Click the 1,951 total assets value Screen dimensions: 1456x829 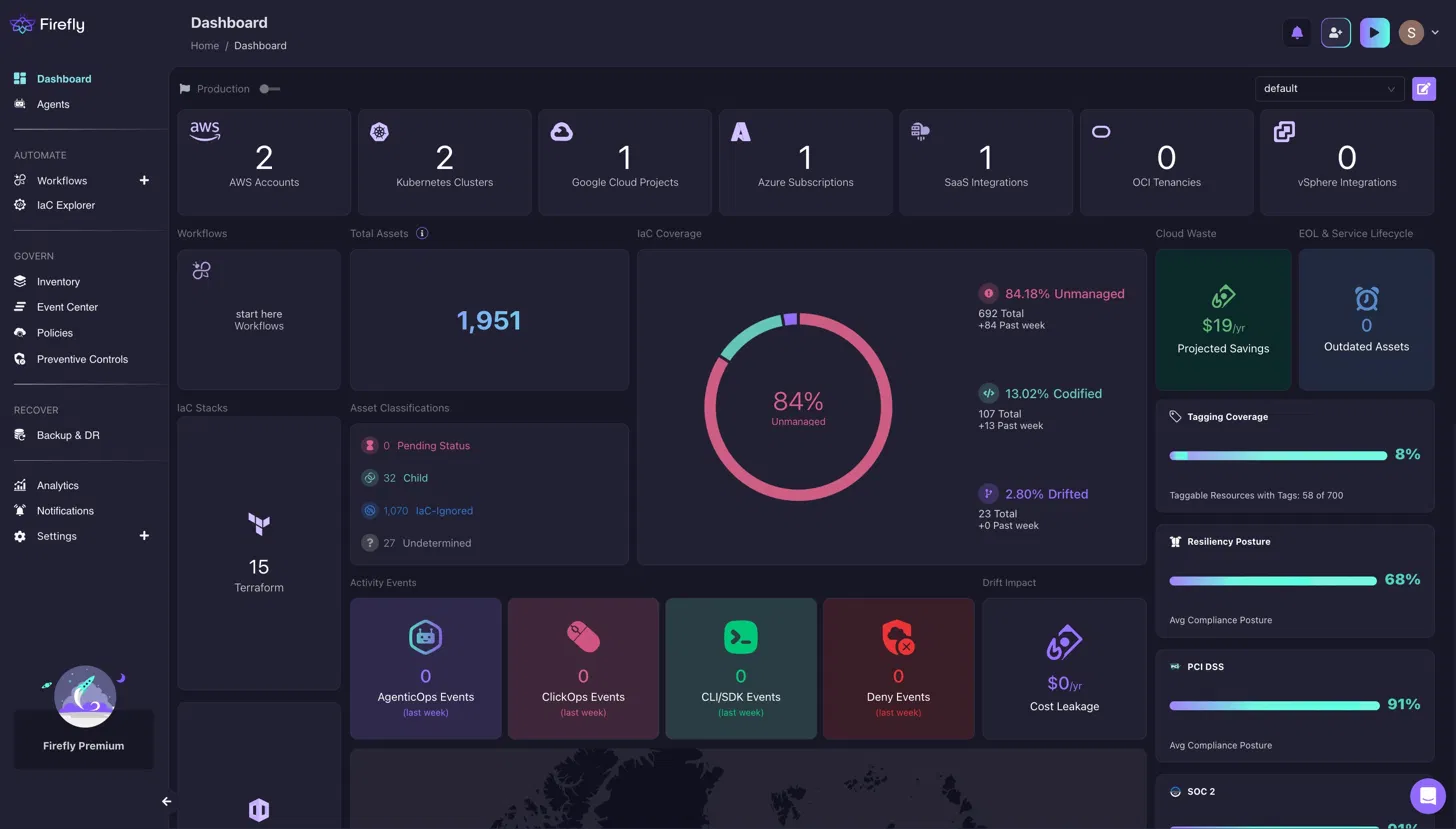click(489, 320)
